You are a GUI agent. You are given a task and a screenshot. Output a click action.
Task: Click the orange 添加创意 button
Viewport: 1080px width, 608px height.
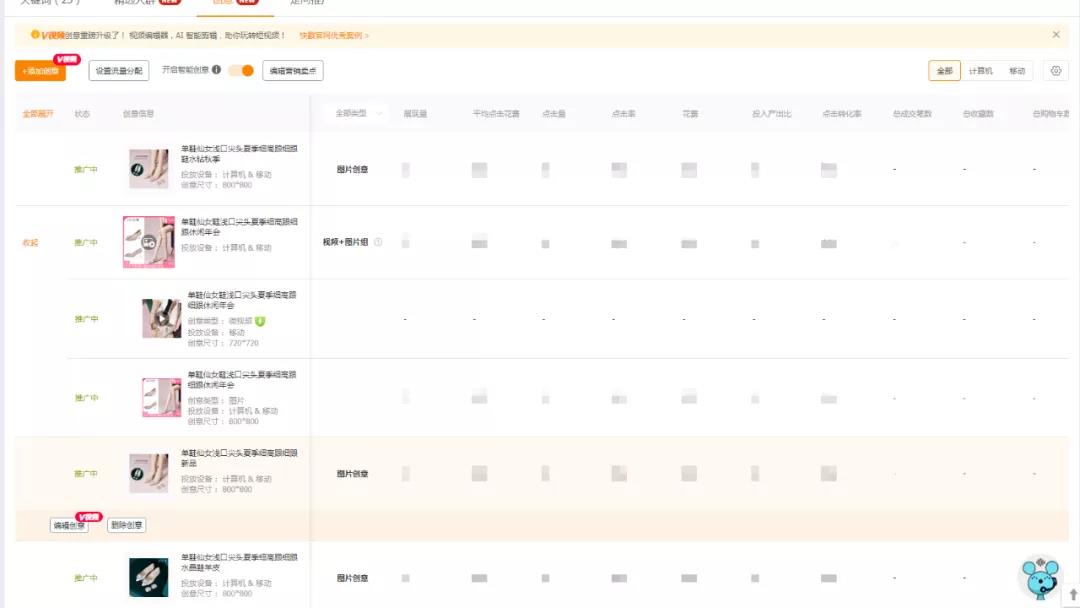click(40, 71)
